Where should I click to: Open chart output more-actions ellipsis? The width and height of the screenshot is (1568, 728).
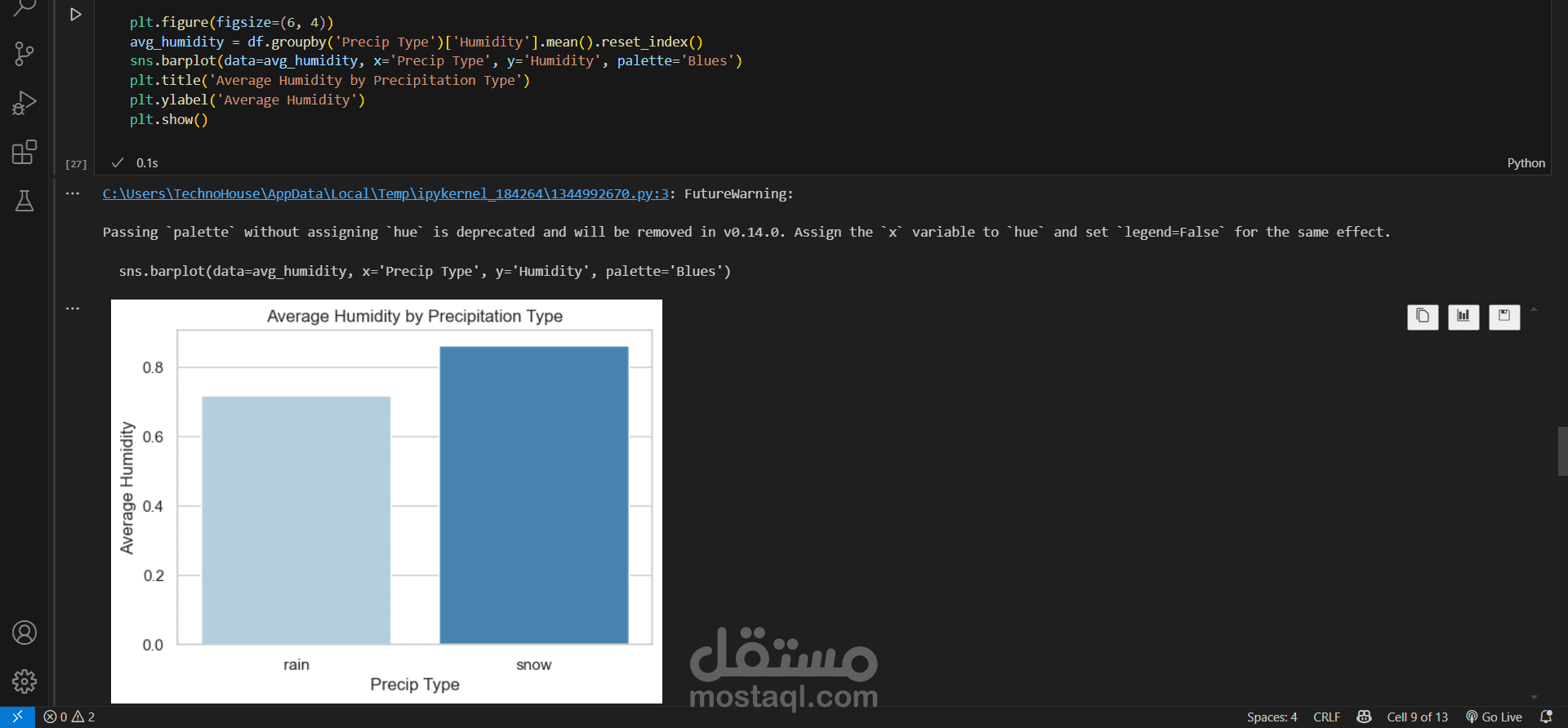pyautogui.click(x=73, y=309)
